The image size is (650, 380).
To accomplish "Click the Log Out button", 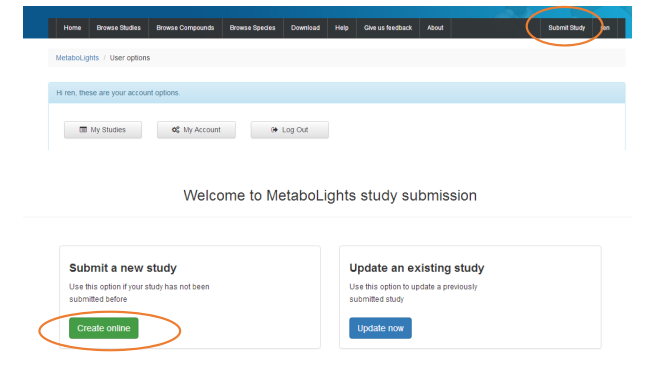I will coord(290,130).
